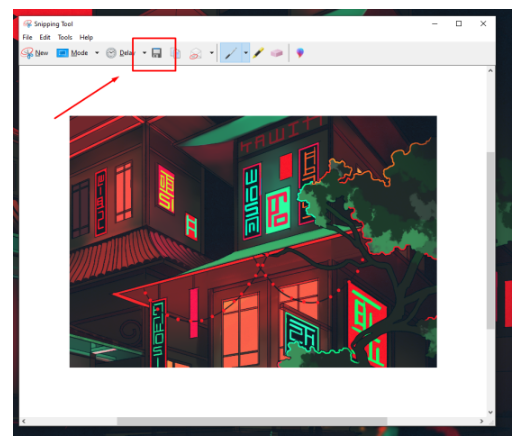Screen dimensions: 518x438
Task: Open the File menu
Action: (x=27, y=37)
